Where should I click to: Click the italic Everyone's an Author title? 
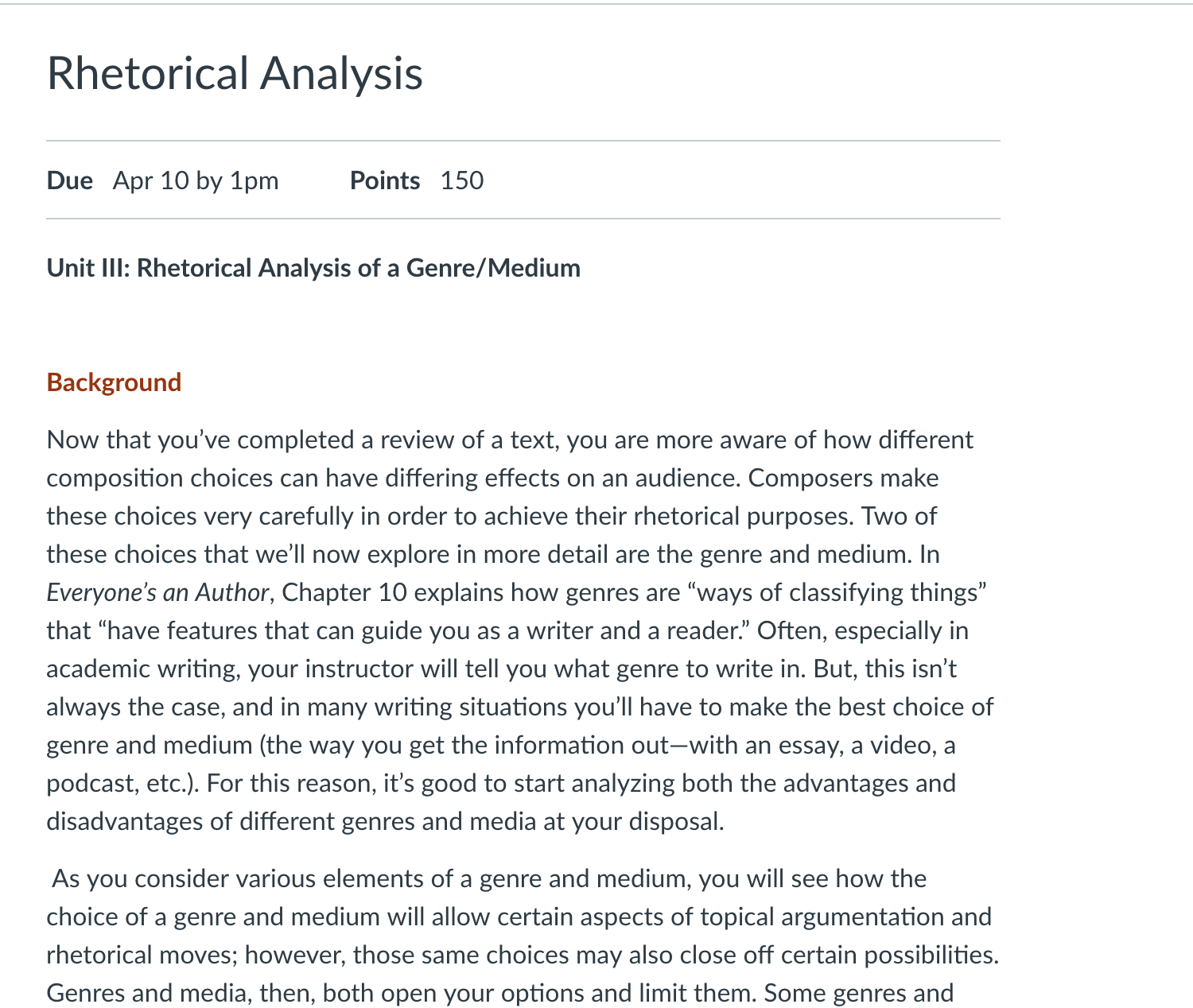point(158,592)
